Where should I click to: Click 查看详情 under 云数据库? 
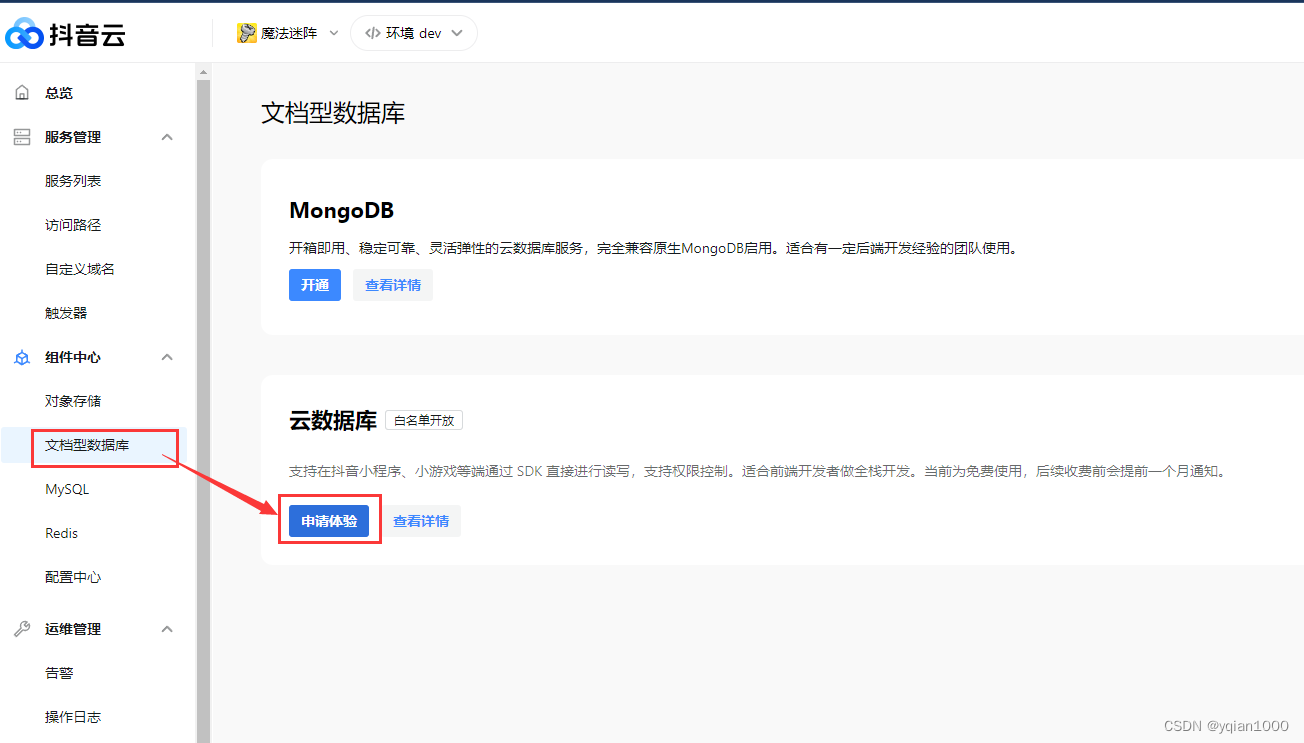coord(421,521)
